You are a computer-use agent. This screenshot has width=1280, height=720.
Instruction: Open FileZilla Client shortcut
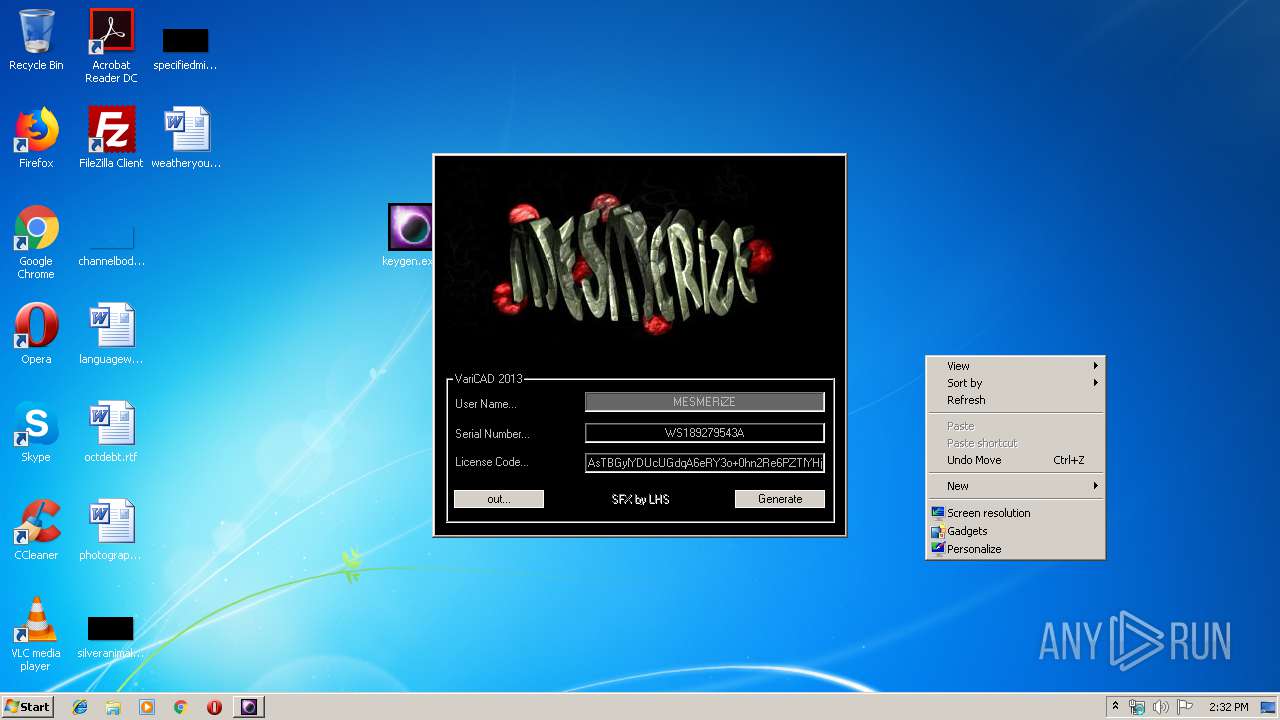111,138
